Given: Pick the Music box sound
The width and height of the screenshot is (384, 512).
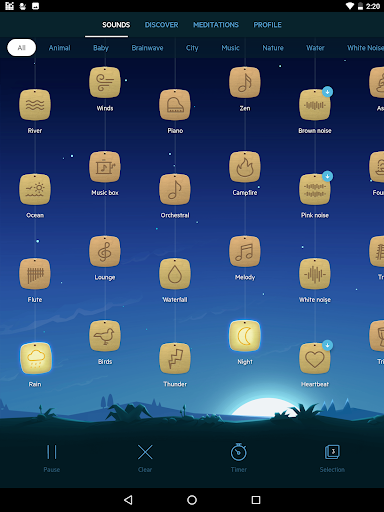Looking at the screenshot, I should click(105, 167).
